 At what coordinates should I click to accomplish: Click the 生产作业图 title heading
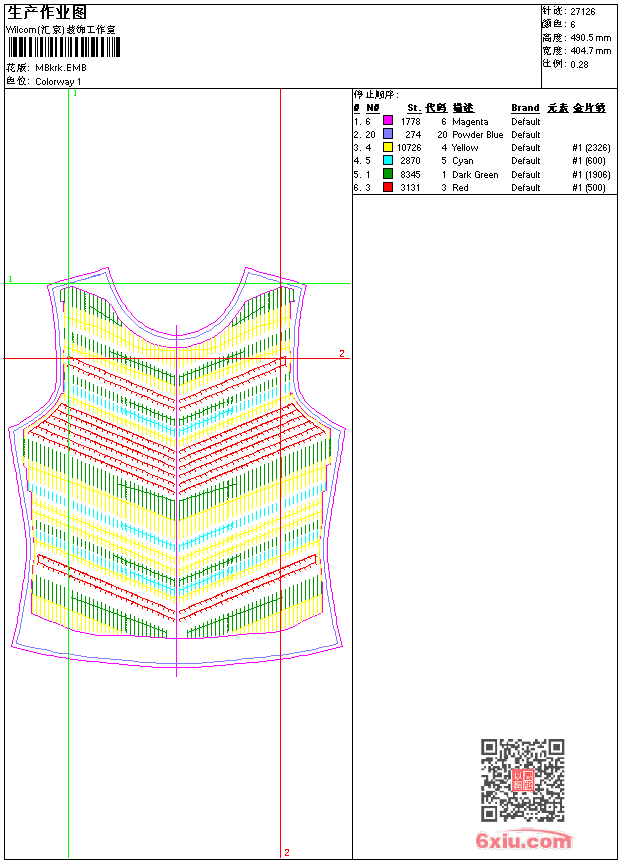point(47,12)
